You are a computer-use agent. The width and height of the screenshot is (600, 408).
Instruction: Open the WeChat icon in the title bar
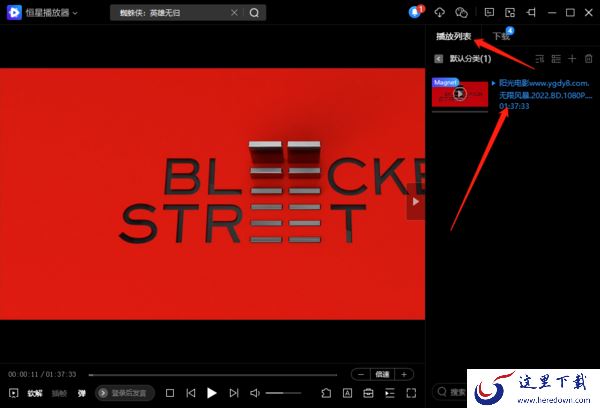461,13
